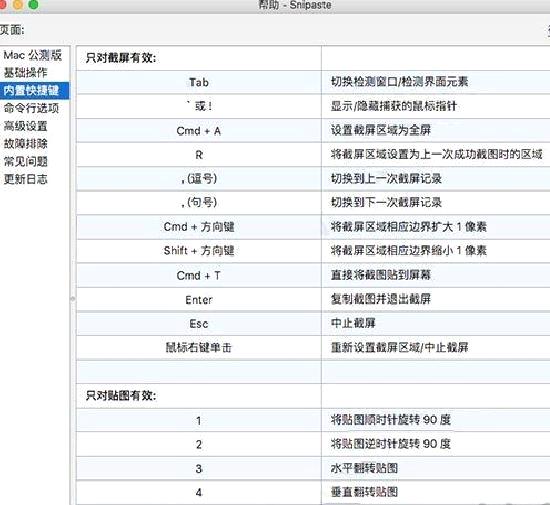
Task: Select the 内置快捷键 sidebar item
Action: [34, 90]
